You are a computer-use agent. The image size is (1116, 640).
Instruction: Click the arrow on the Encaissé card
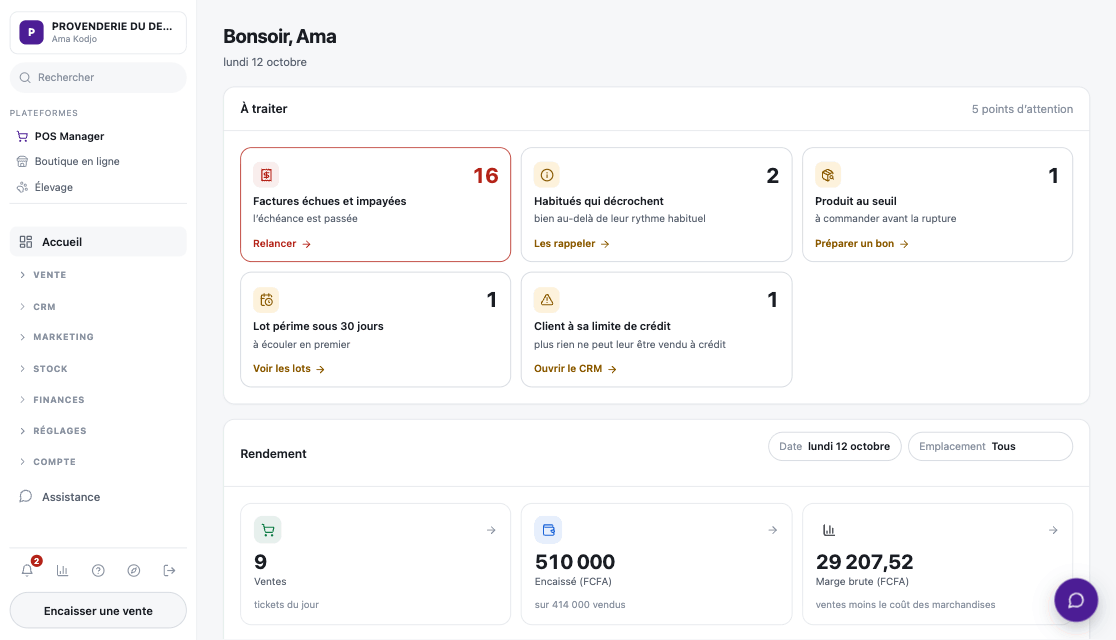click(x=772, y=530)
